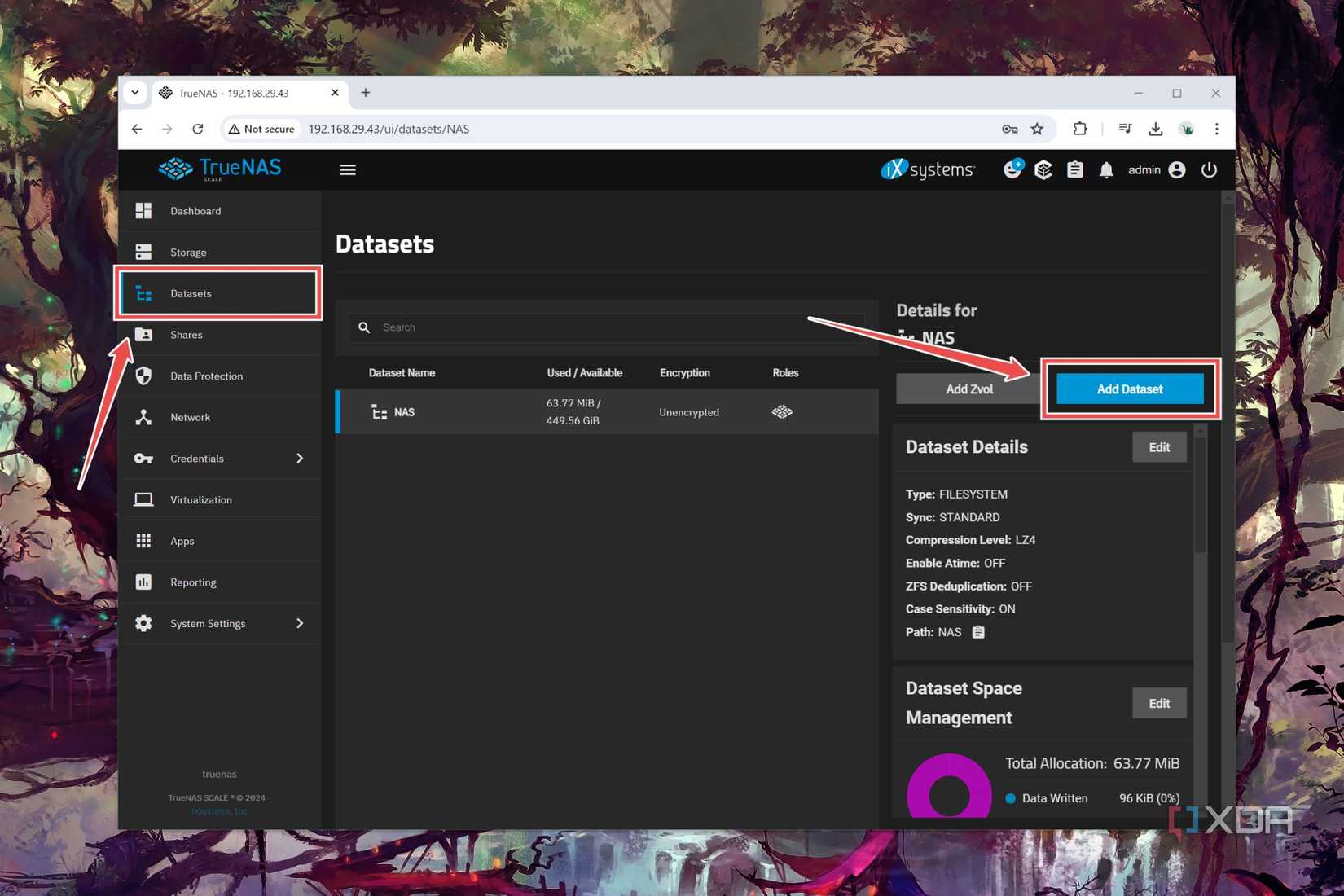Click the TrueNAS SCALE logo
This screenshot has width=1344, height=896.
click(219, 169)
